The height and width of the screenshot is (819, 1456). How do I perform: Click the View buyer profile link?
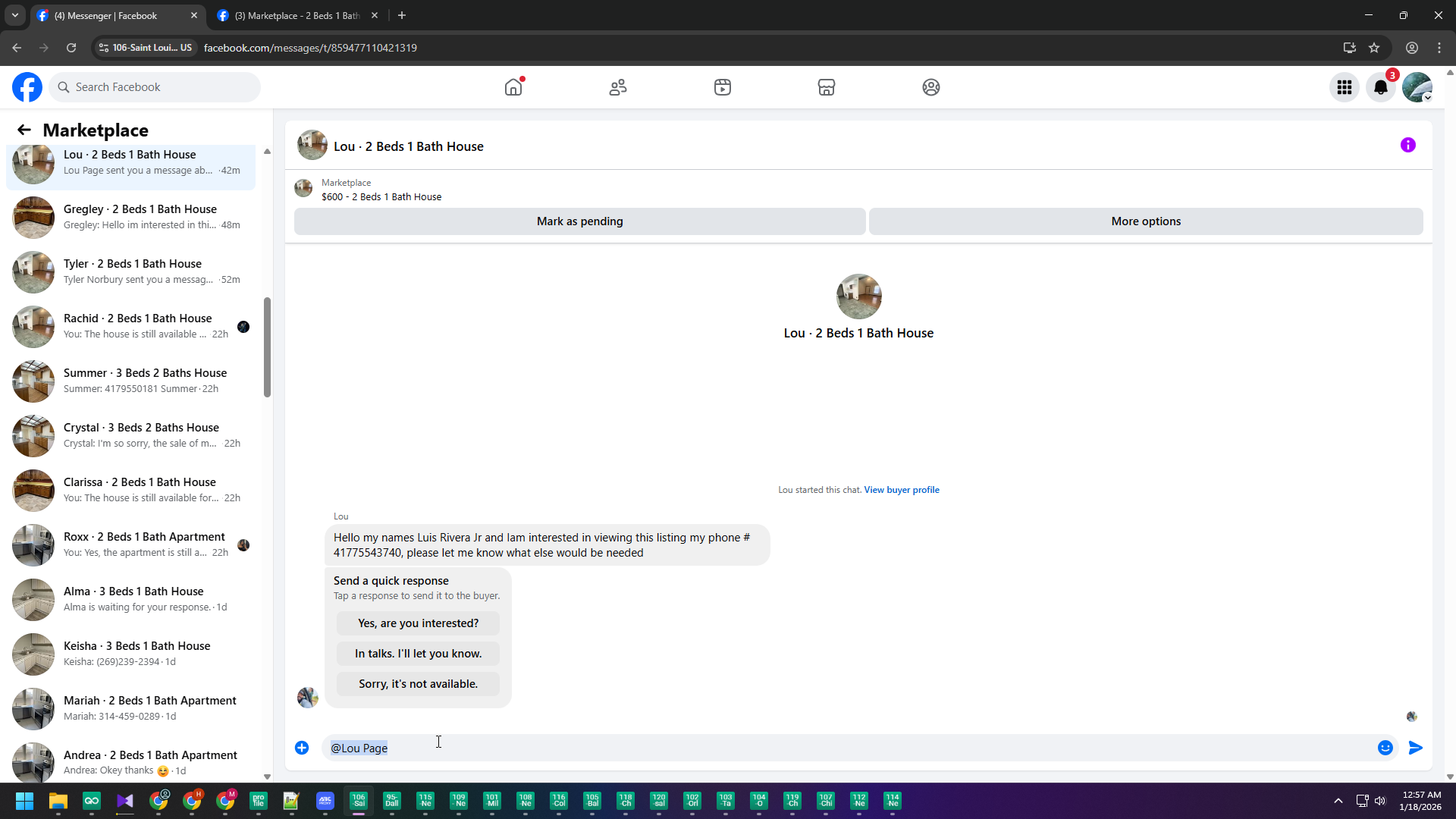pyautogui.click(x=902, y=490)
